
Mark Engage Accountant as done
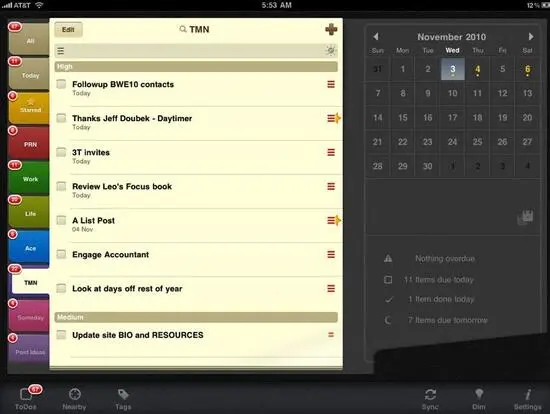tap(61, 254)
